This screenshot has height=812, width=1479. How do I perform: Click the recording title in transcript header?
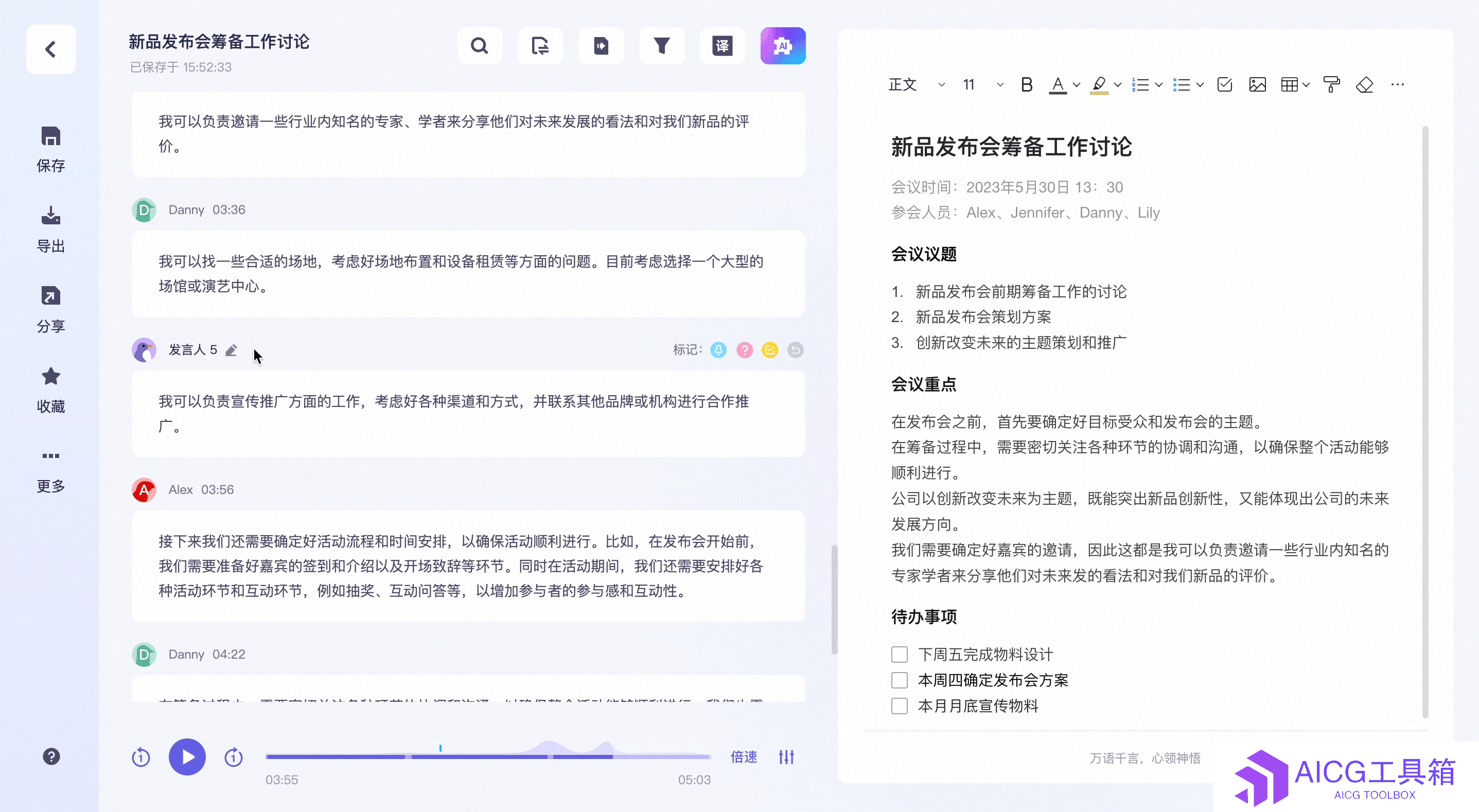pyautogui.click(x=219, y=42)
